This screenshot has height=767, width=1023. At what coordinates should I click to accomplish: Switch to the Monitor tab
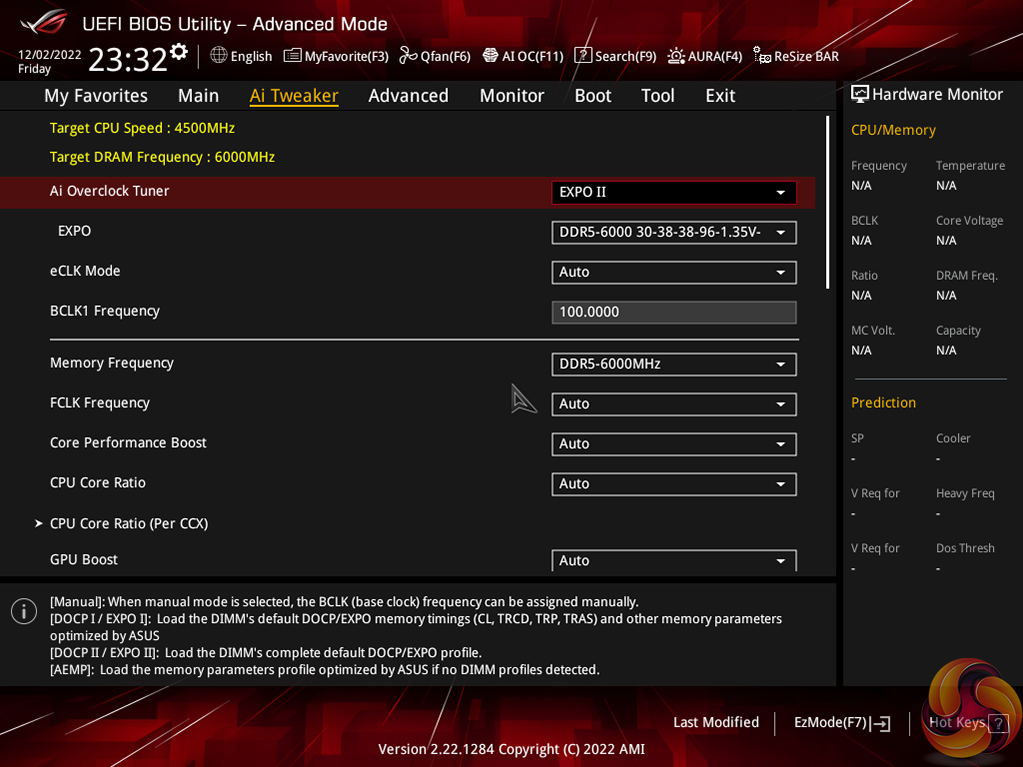(x=511, y=96)
